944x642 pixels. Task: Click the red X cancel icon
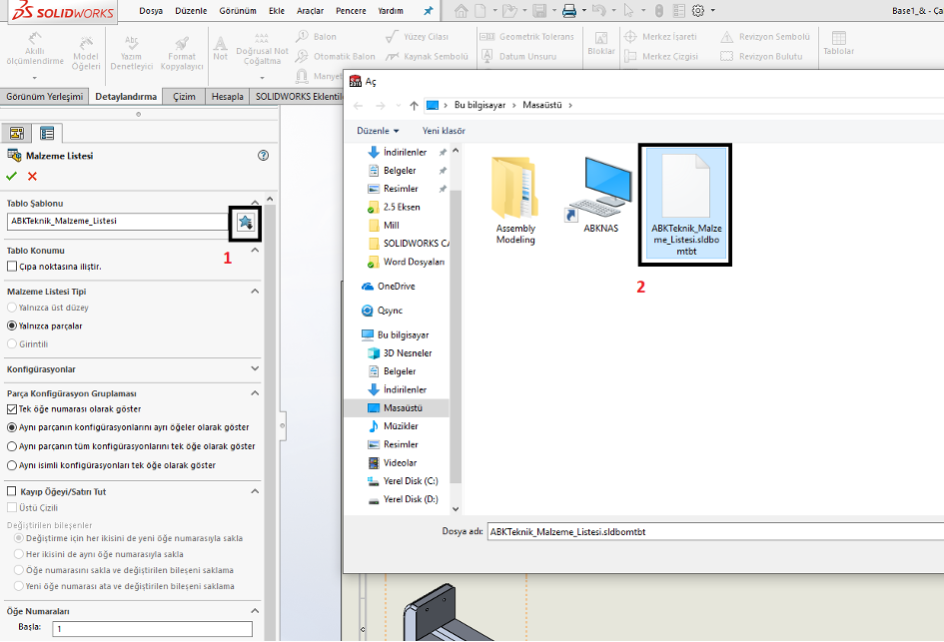(x=32, y=176)
